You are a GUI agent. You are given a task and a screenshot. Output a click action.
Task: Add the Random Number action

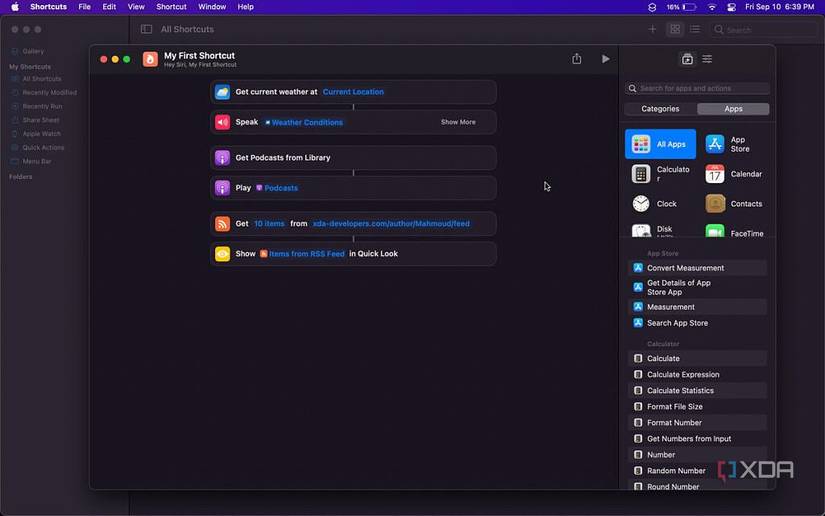pos(697,471)
